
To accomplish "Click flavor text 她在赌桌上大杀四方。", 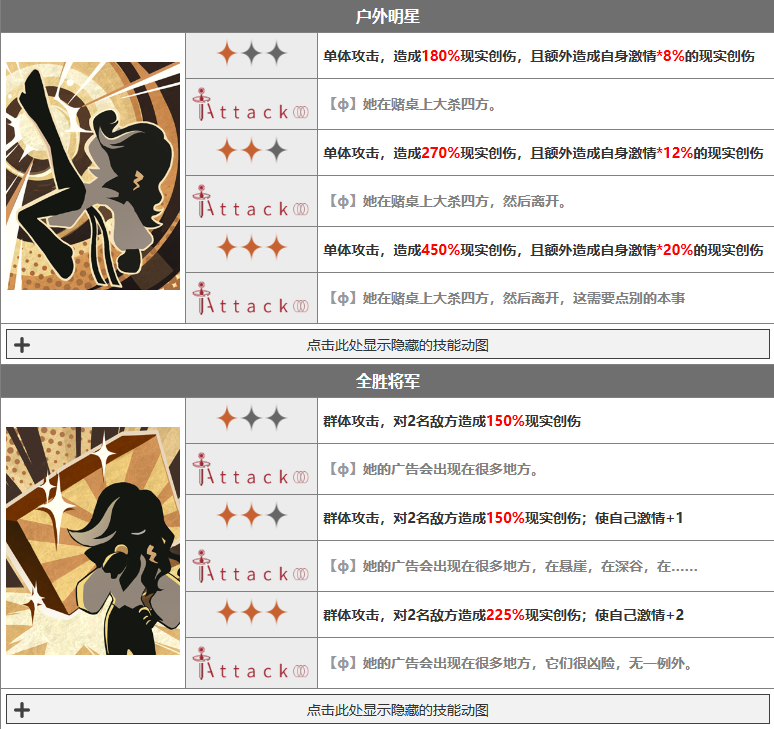I will [x=413, y=104].
